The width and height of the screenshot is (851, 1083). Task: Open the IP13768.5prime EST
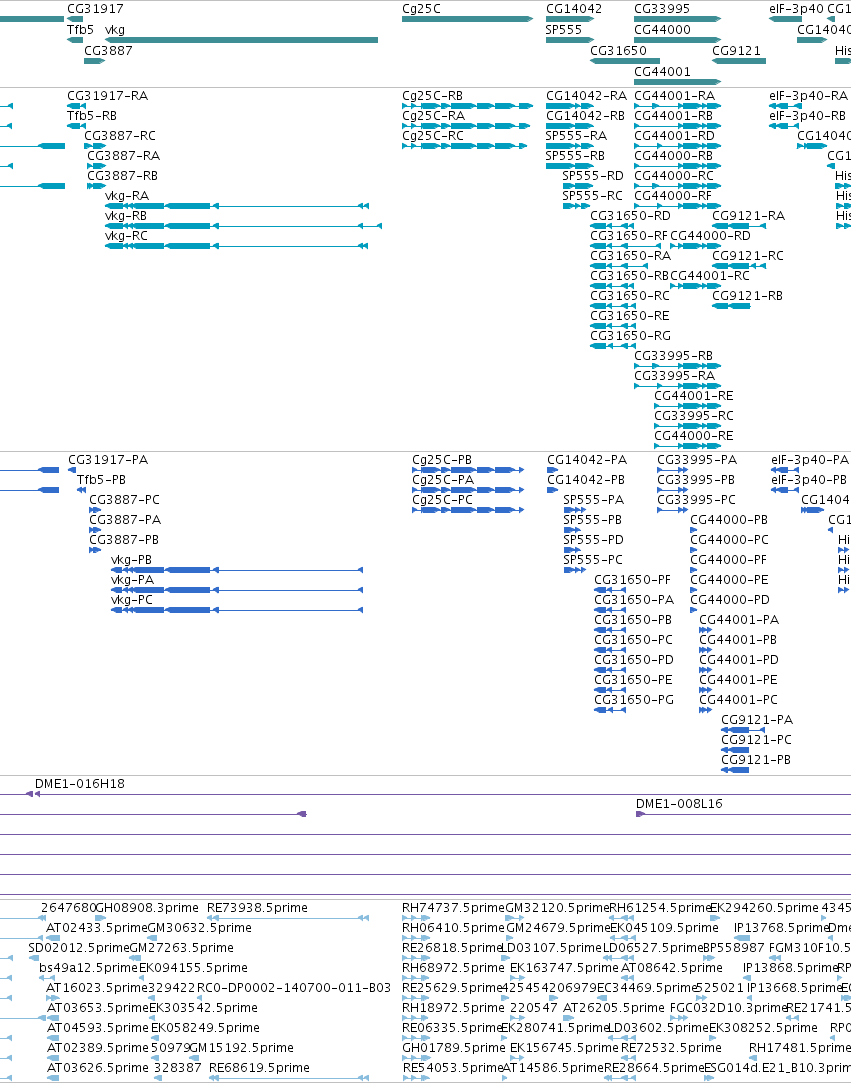742,938
